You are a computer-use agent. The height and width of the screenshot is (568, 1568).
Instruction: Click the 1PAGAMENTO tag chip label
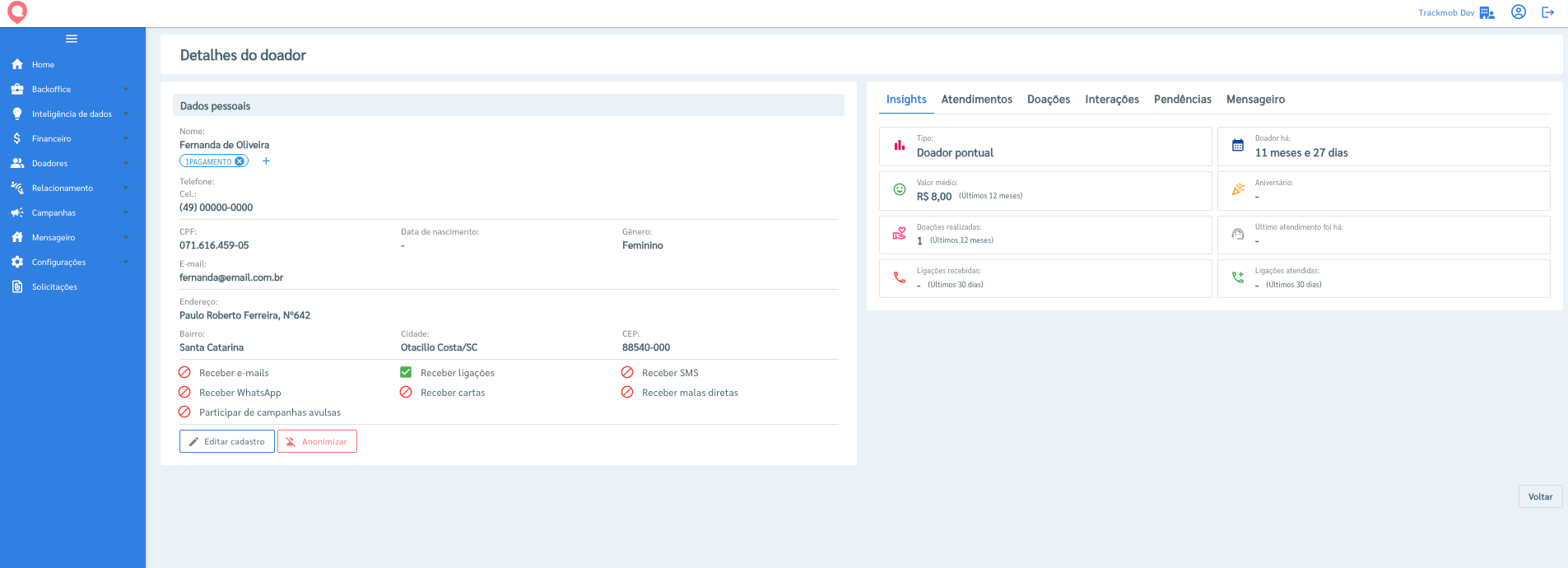[208, 162]
